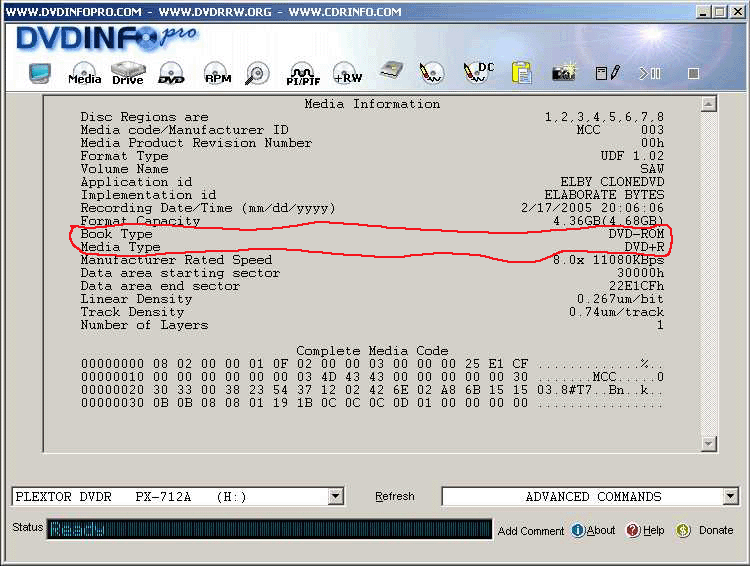Click the ADVANCED COMMANDS field text
The image size is (750, 566).
tap(593, 497)
